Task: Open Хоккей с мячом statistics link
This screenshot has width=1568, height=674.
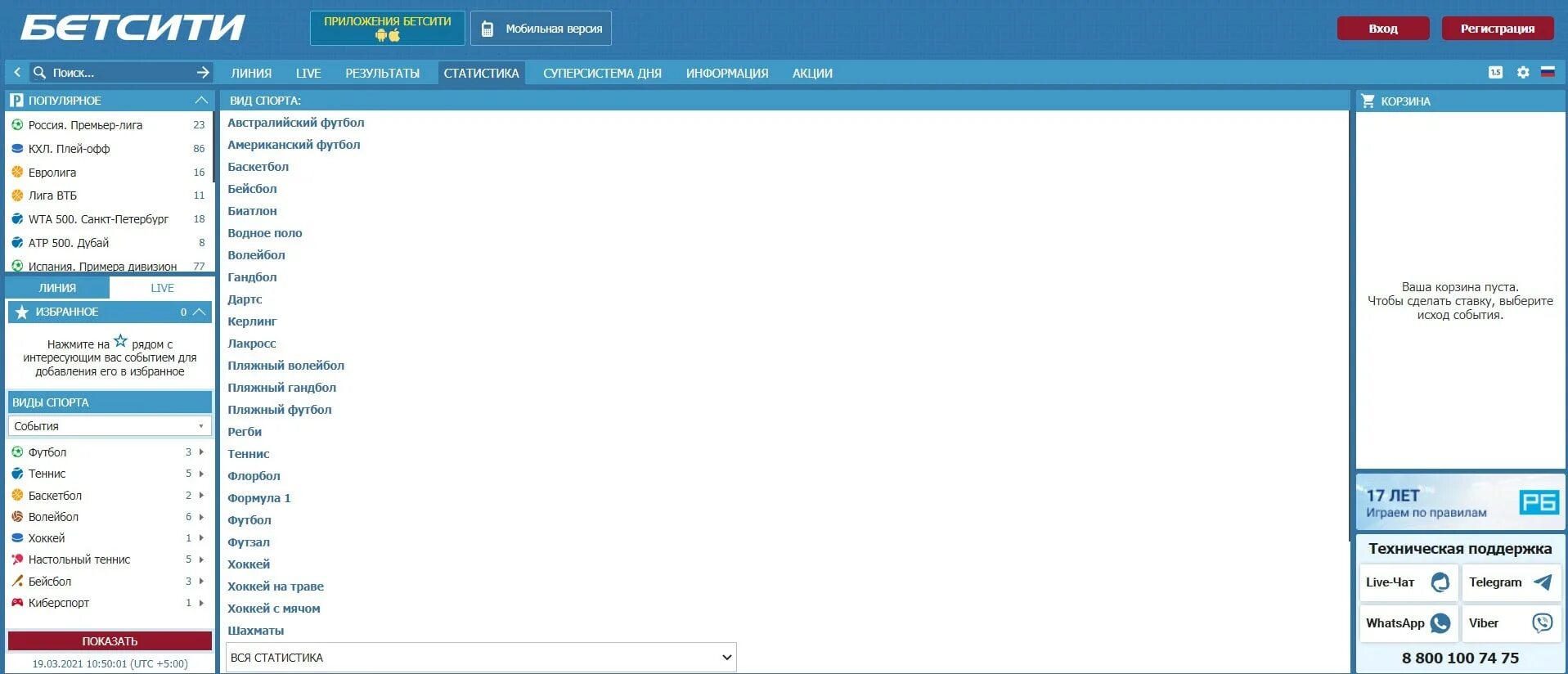Action: pyautogui.click(x=274, y=609)
